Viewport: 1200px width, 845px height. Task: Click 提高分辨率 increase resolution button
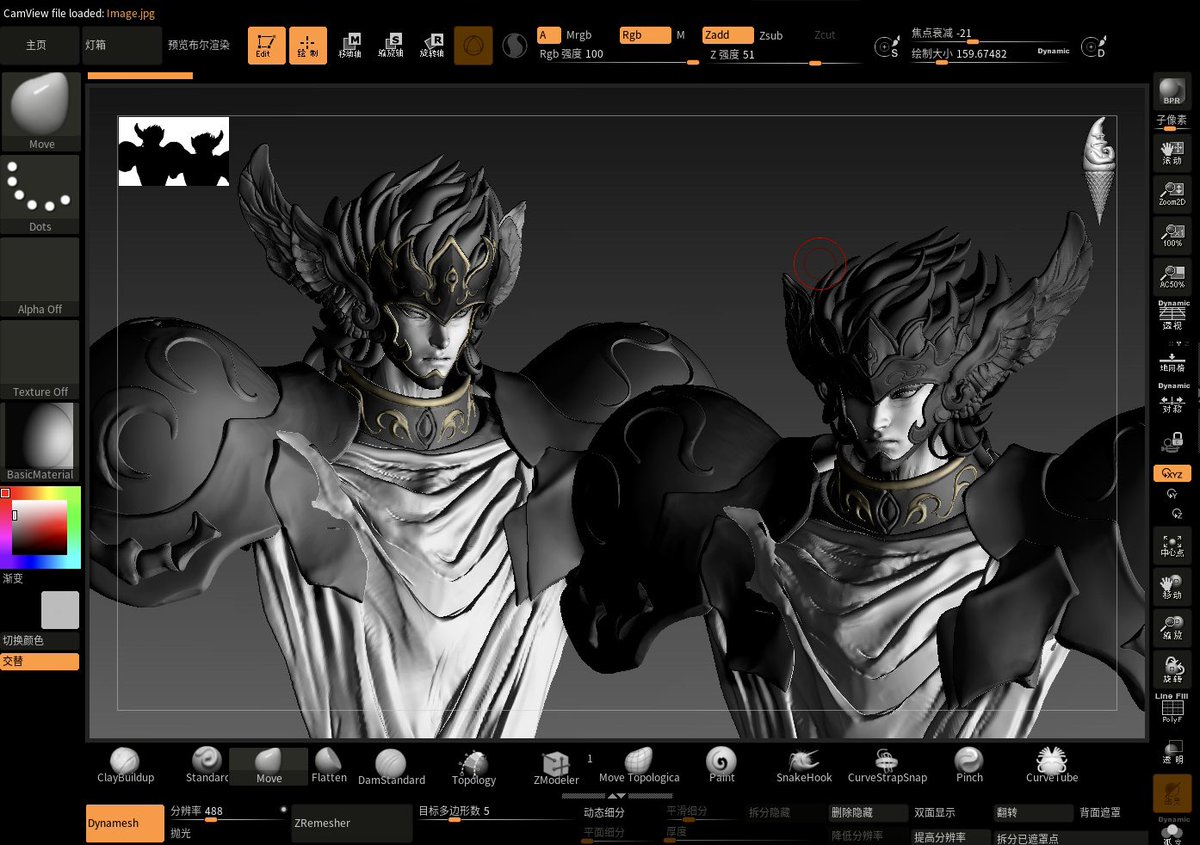click(x=949, y=837)
